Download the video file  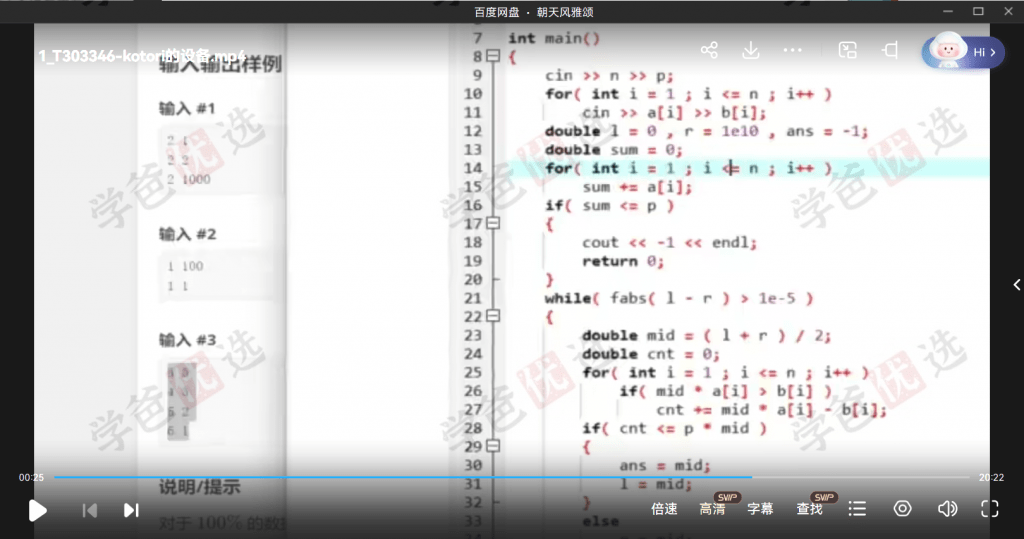(x=751, y=50)
